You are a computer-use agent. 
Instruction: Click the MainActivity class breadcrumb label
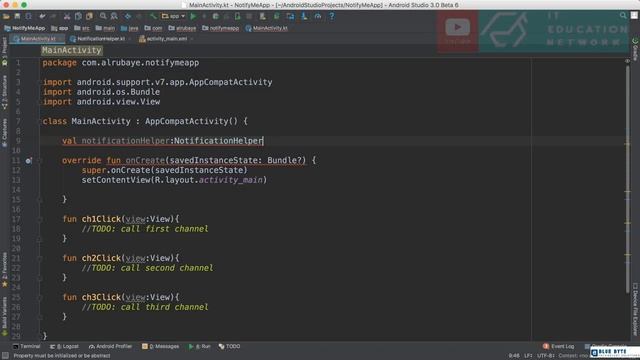(x=72, y=50)
